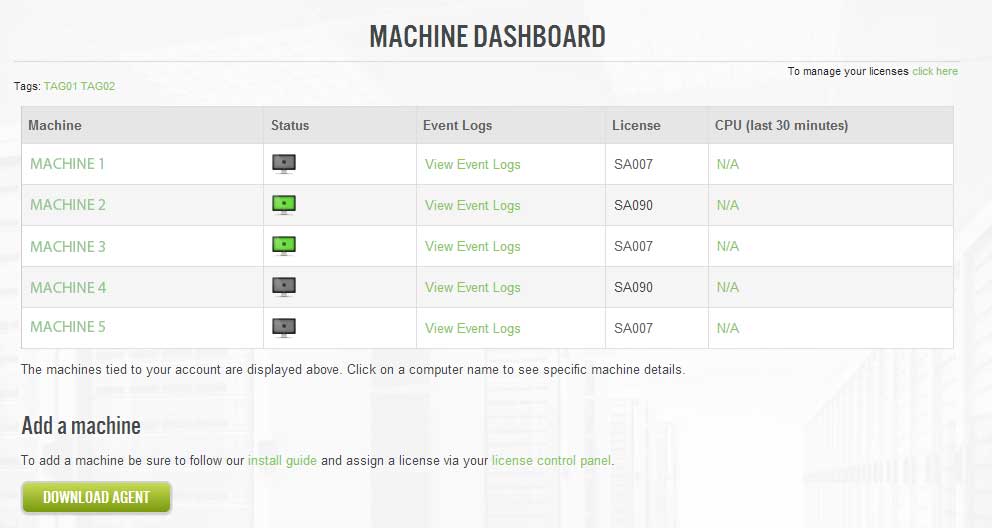This screenshot has height=528, width=992.
Task: View Event Logs for Machine 2
Action: tap(473, 206)
